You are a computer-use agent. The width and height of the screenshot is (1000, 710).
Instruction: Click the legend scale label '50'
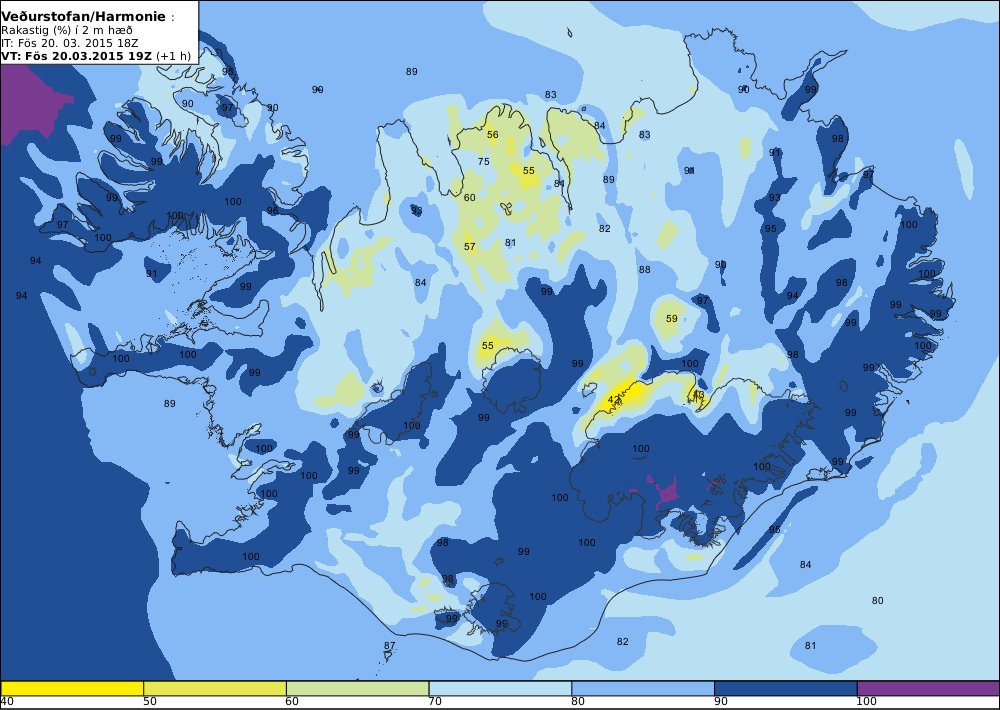point(150,702)
